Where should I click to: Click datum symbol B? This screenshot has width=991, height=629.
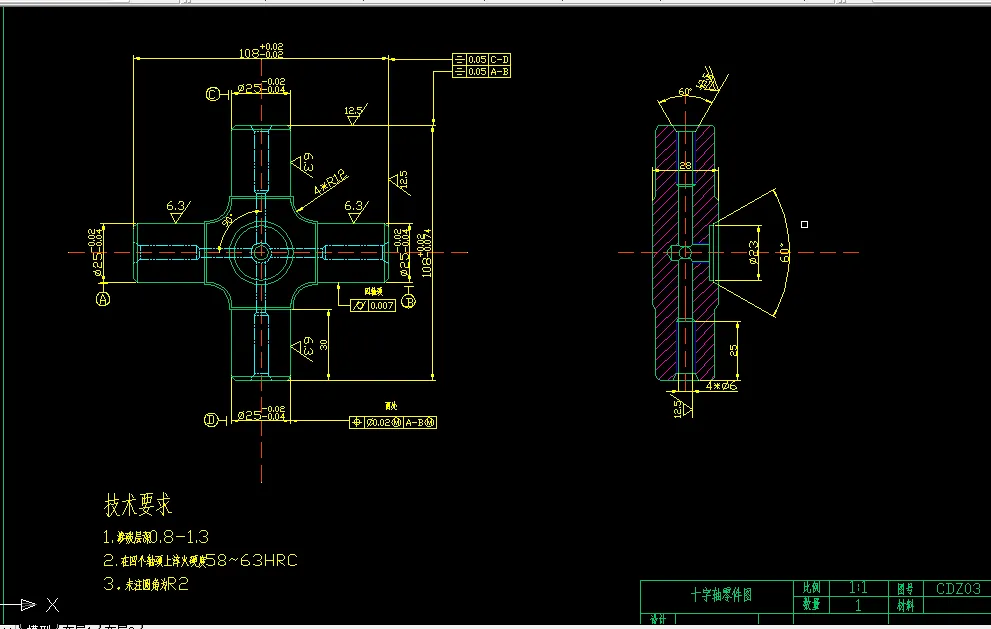click(x=409, y=301)
